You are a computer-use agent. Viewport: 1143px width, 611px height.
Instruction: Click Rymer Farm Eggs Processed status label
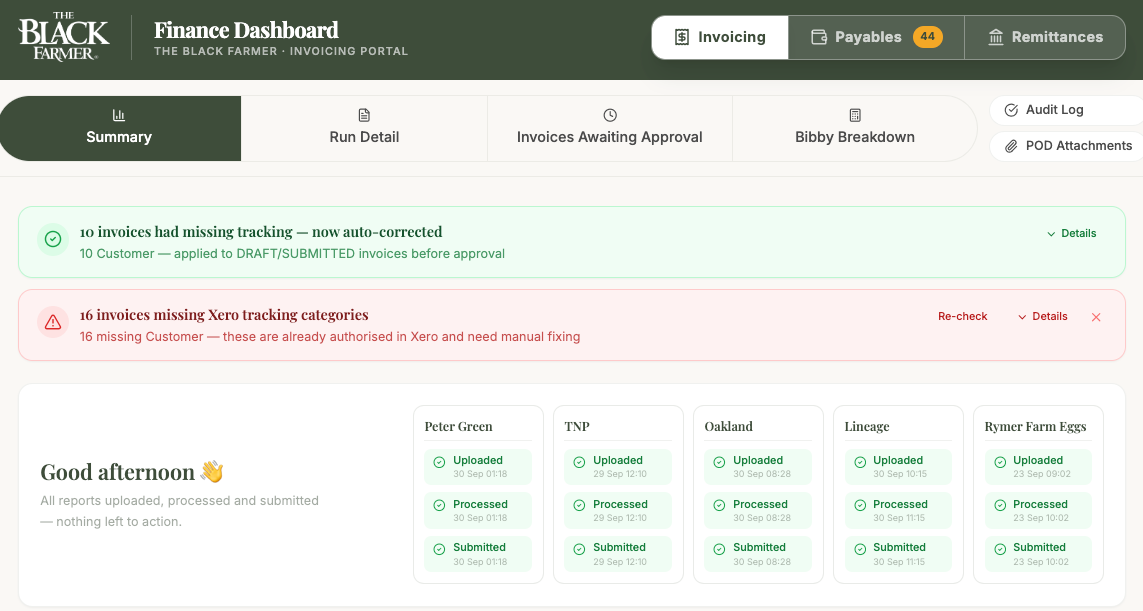[1040, 505]
